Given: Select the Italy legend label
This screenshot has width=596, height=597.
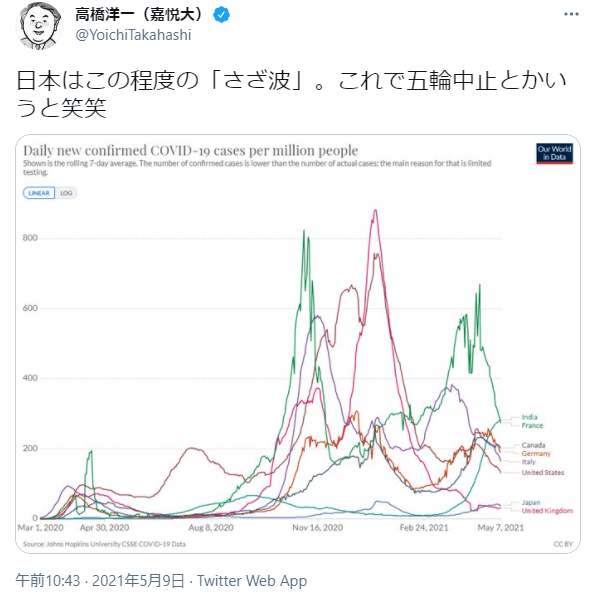Looking at the screenshot, I should [529, 462].
